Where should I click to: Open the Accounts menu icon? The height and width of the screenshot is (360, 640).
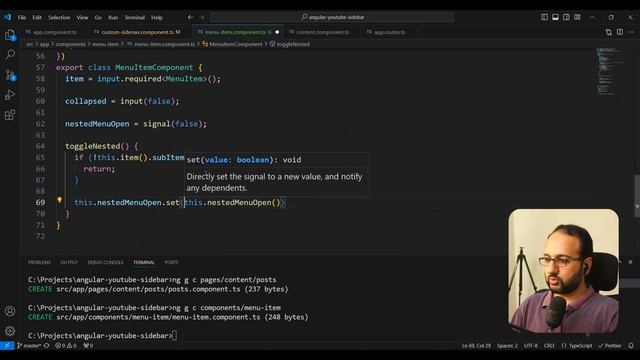click(x=10, y=311)
